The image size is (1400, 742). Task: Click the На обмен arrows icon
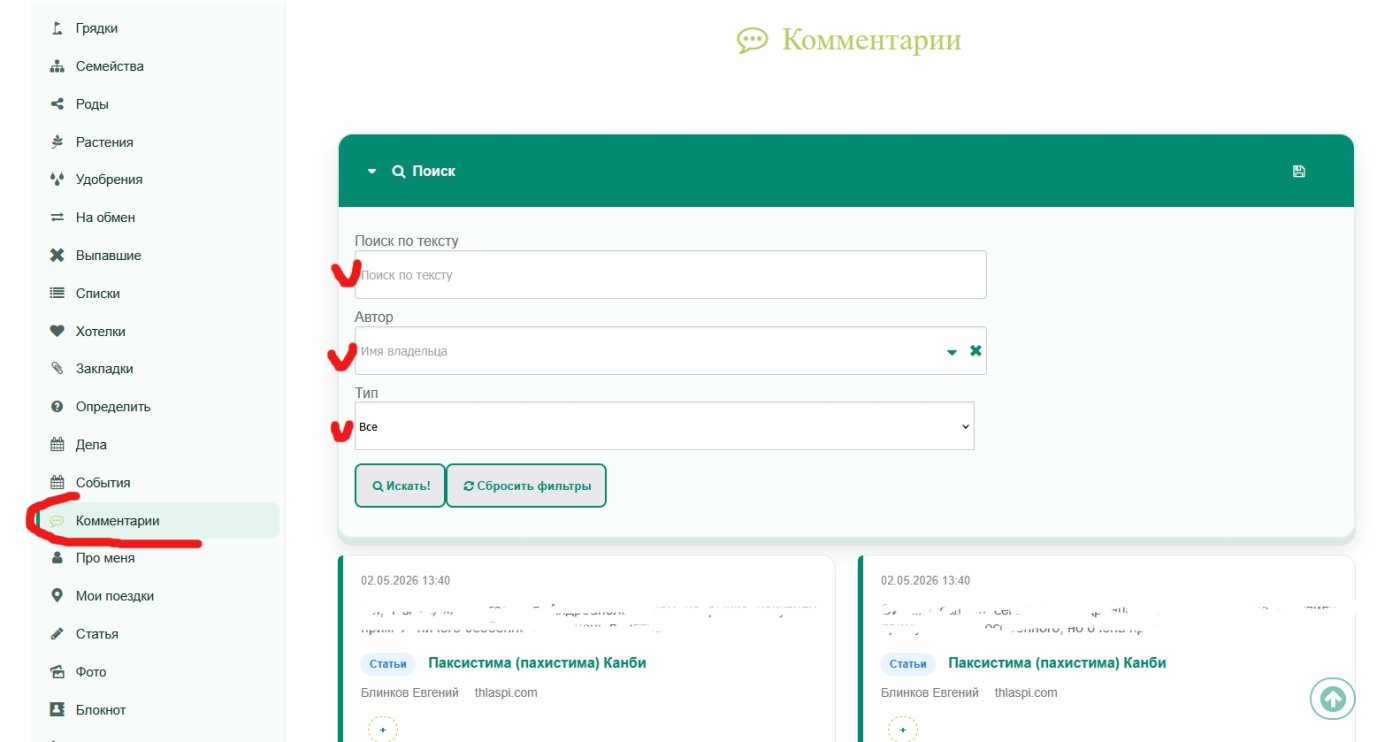pyautogui.click(x=57, y=218)
